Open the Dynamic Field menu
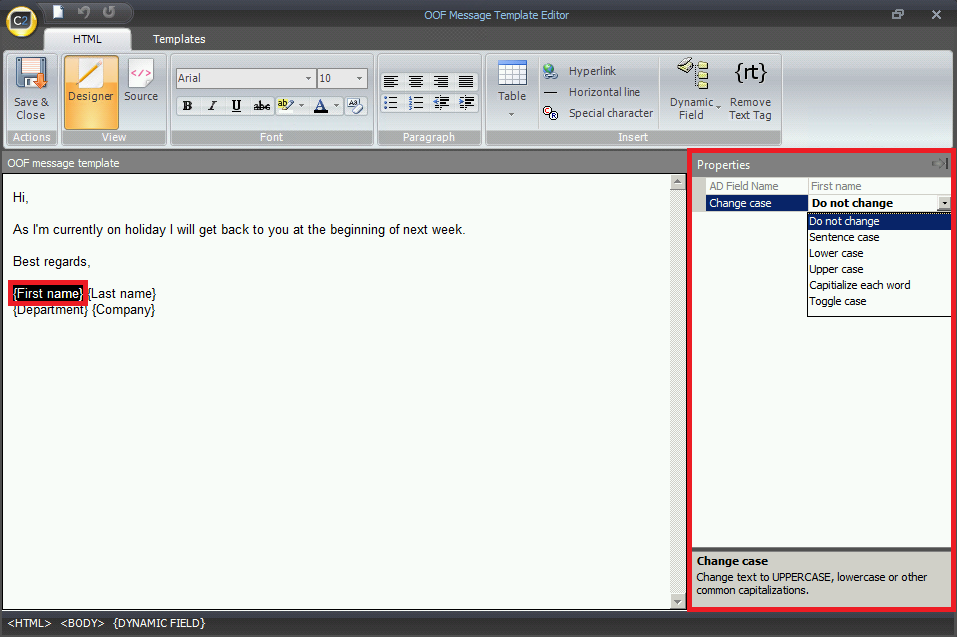 695,90
